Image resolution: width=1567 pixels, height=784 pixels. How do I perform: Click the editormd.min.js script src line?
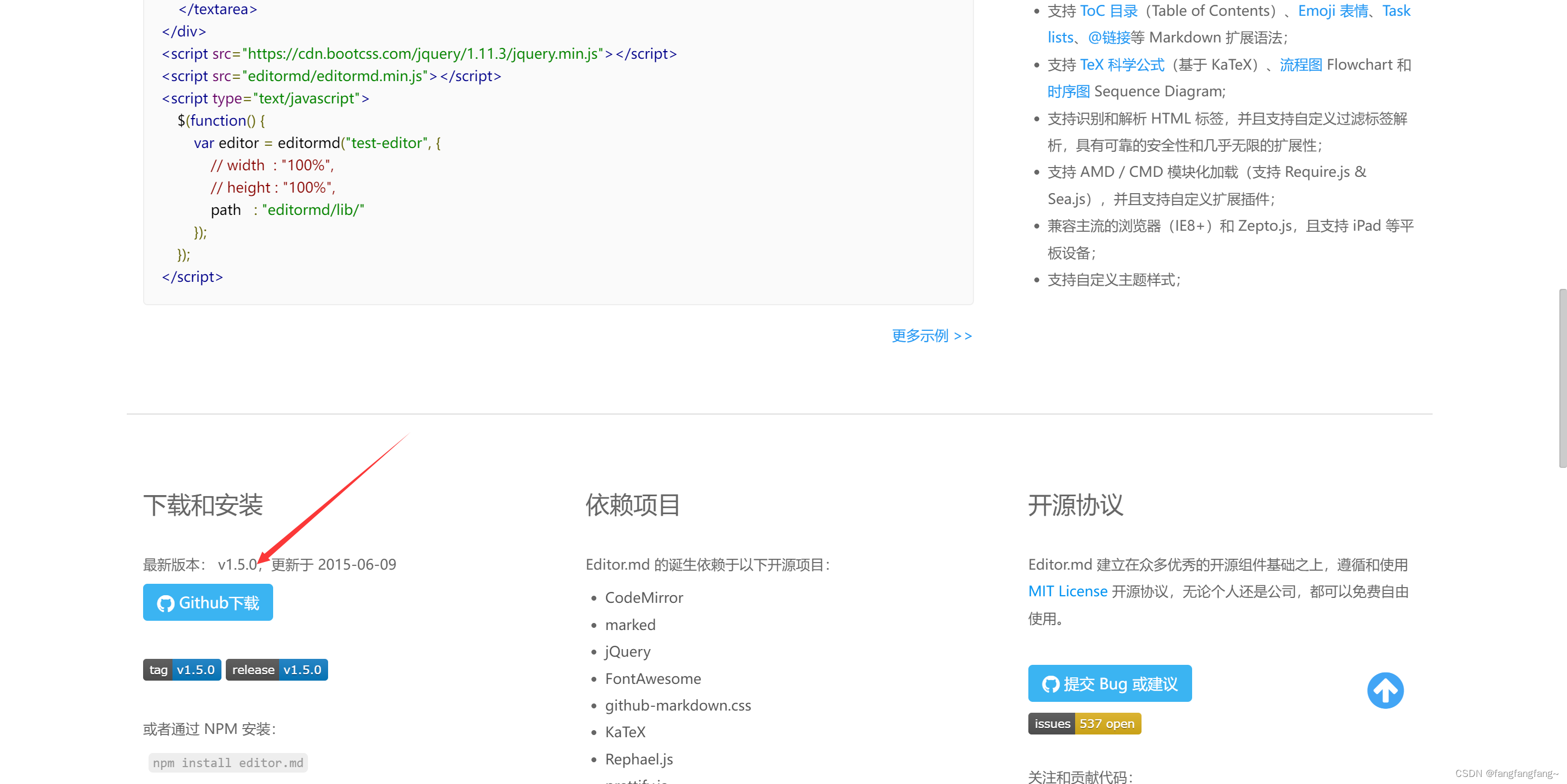click(331, 76)
